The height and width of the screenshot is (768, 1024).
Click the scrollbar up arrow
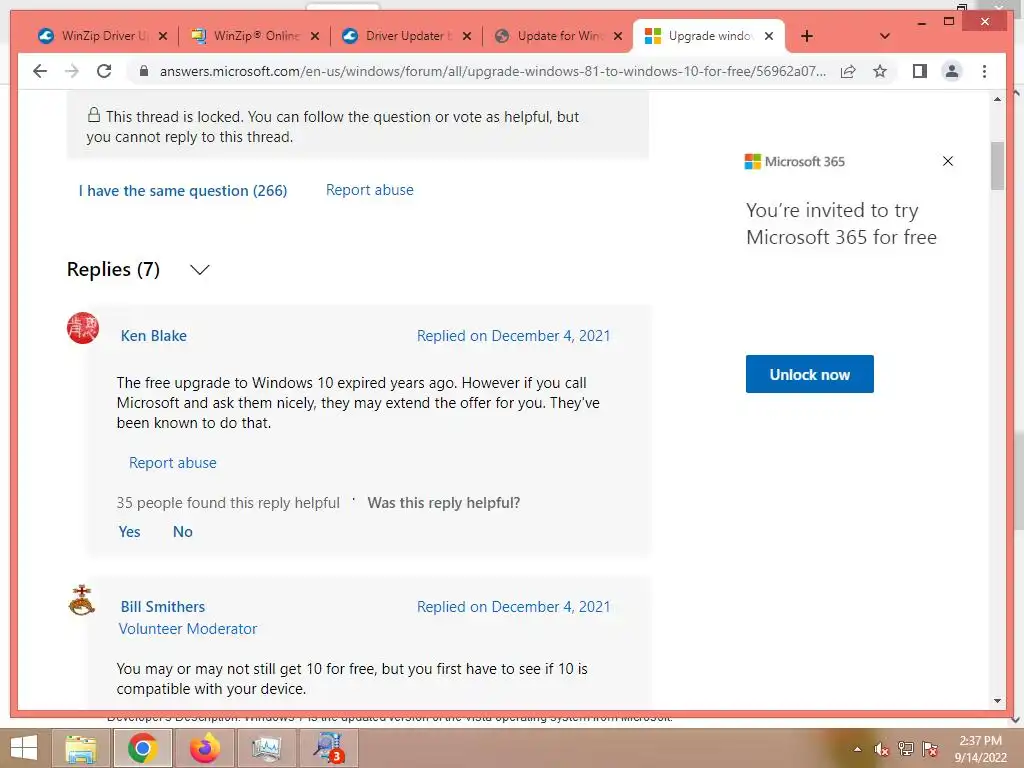pyautogui.click(x=997, y=99)
